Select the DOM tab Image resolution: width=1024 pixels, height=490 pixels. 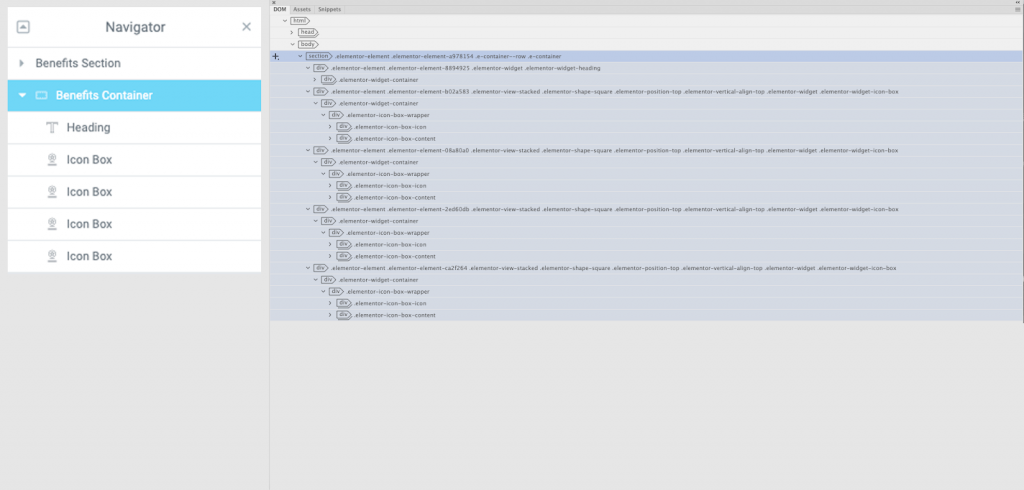(x=280, y=9)
